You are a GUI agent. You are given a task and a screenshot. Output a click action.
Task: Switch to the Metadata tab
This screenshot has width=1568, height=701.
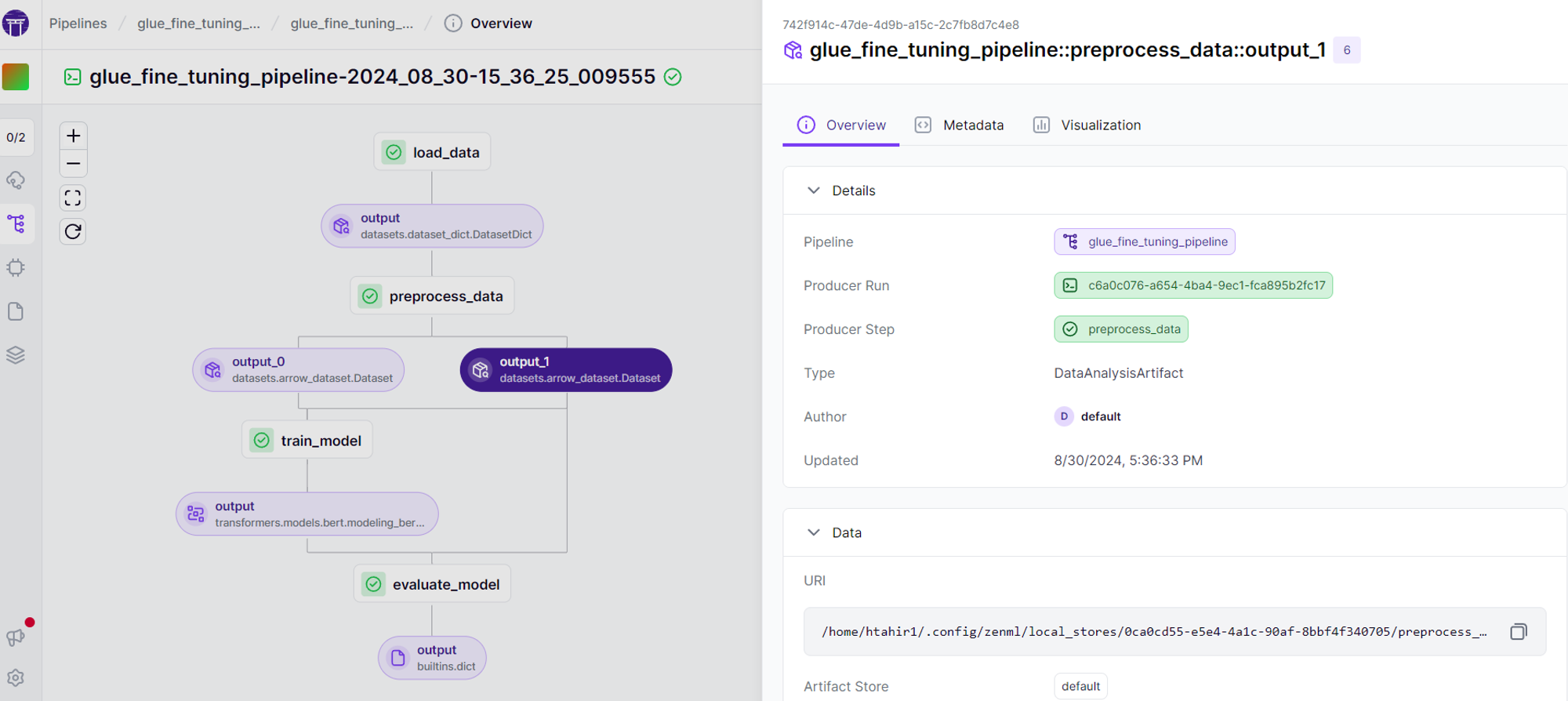tap(959, 125)
